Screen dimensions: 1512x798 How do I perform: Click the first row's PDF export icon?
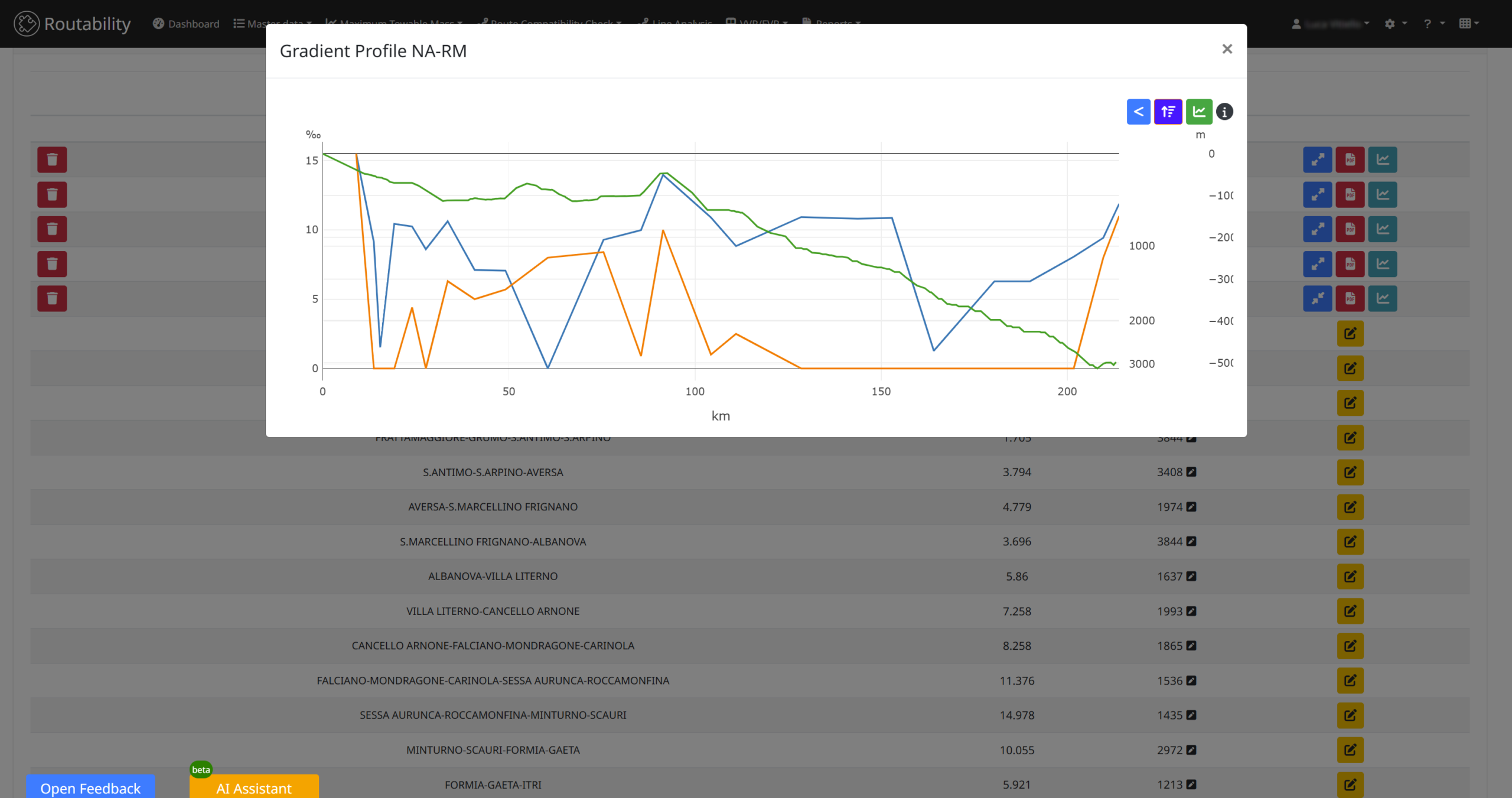pos(1350,159)
